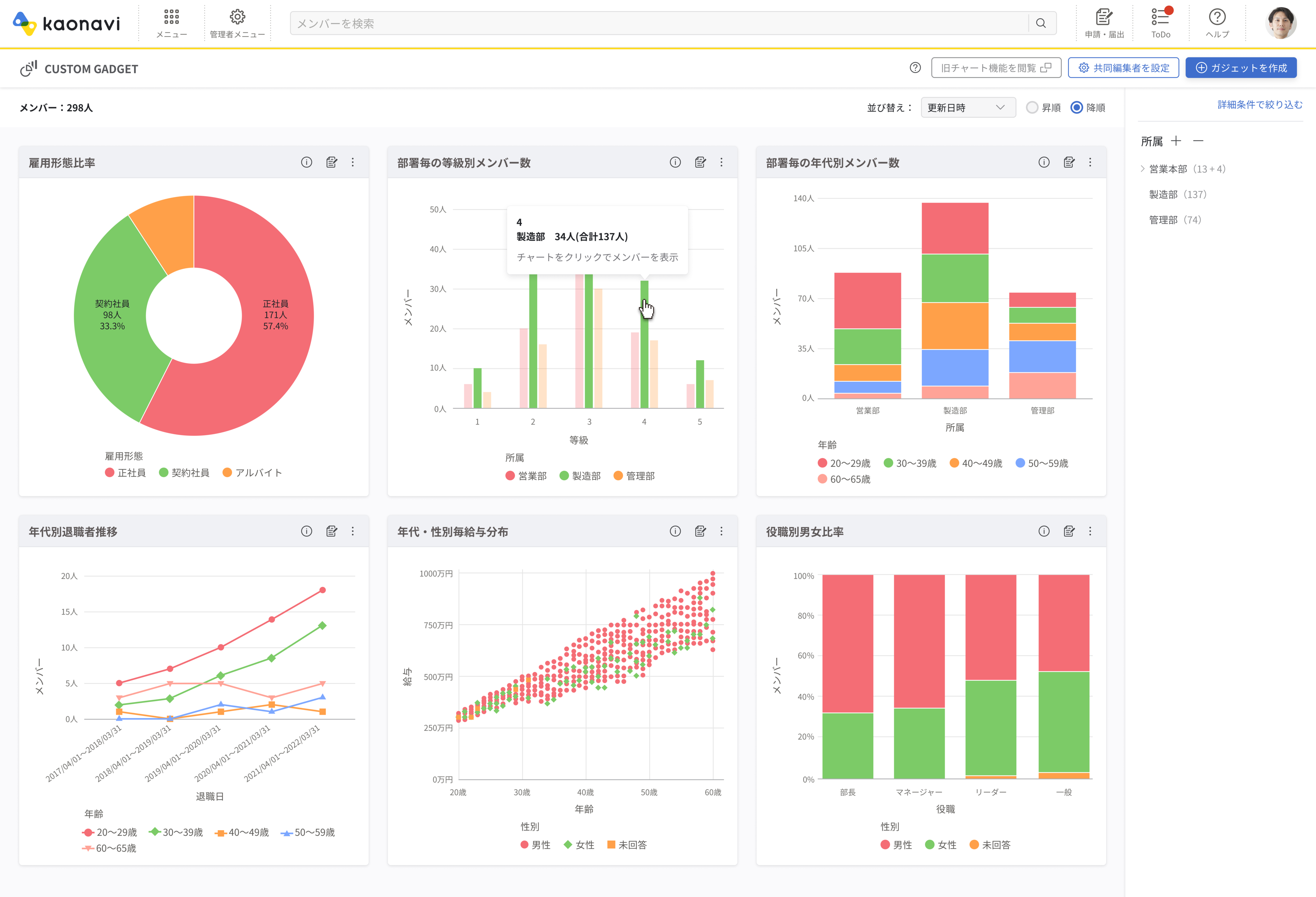Click the メンバーを検索 search field

657,23
